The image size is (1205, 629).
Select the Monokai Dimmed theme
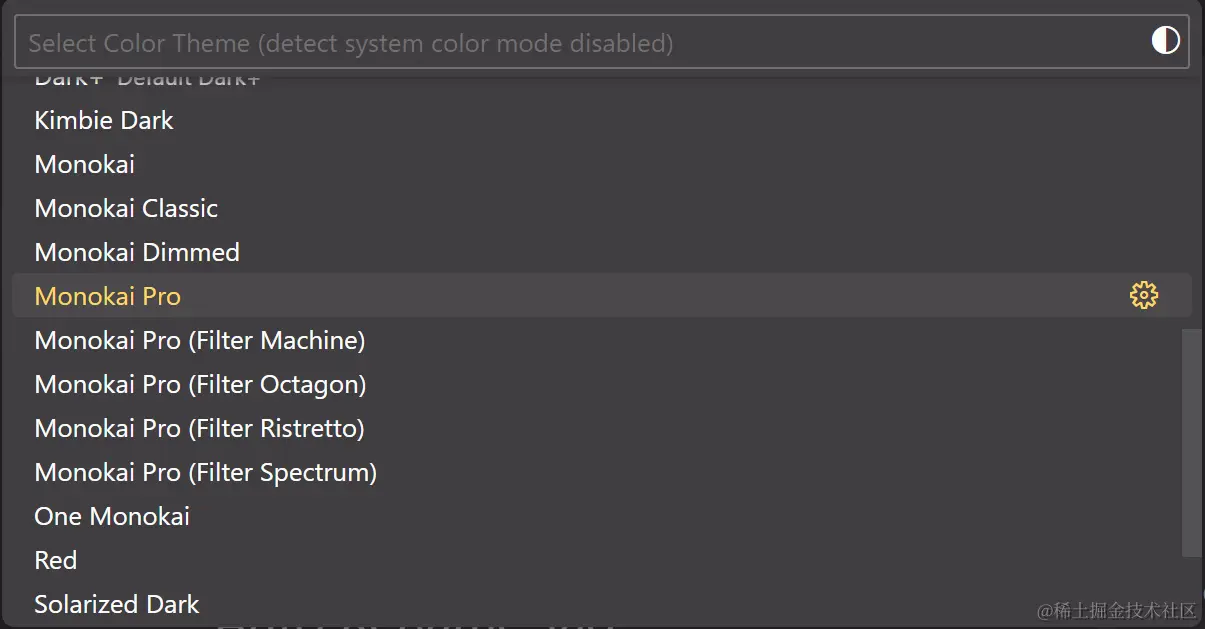coord(602,252)
